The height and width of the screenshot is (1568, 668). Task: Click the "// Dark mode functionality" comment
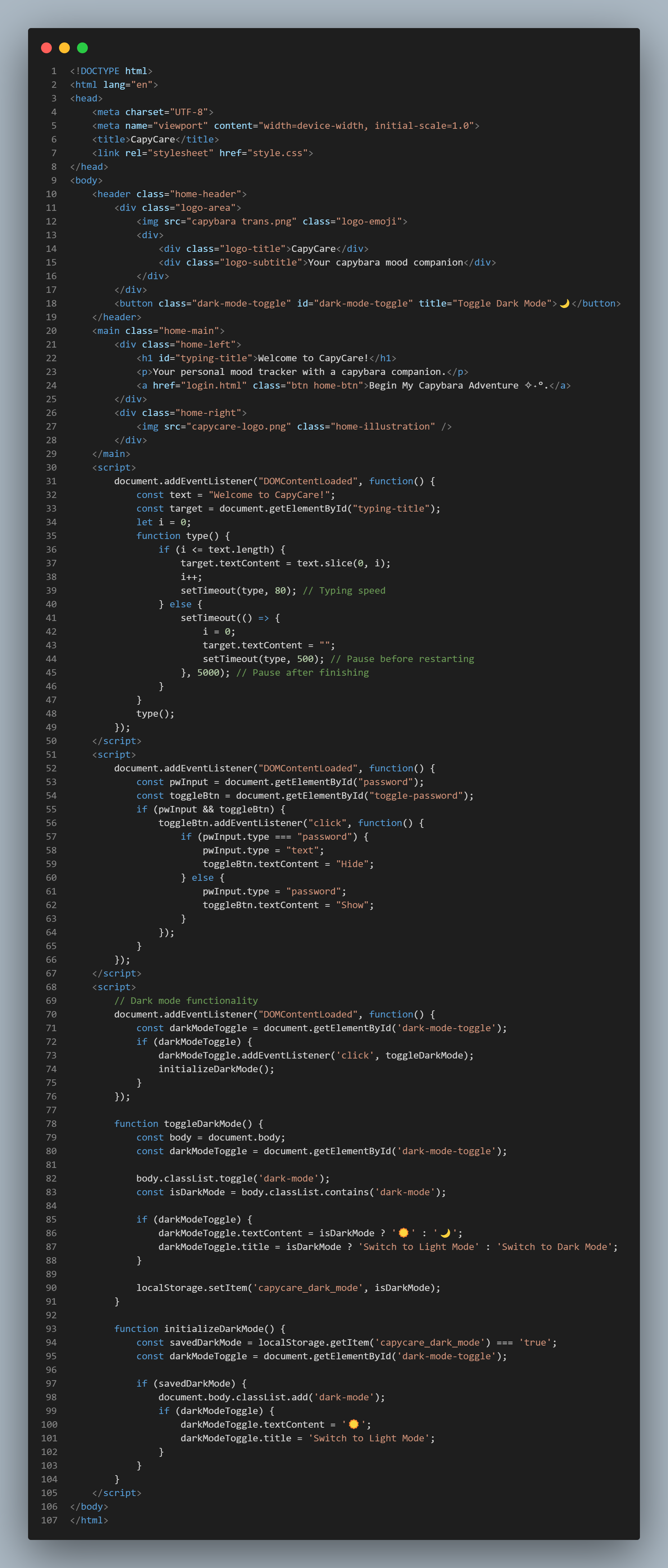click(186, 1001)
